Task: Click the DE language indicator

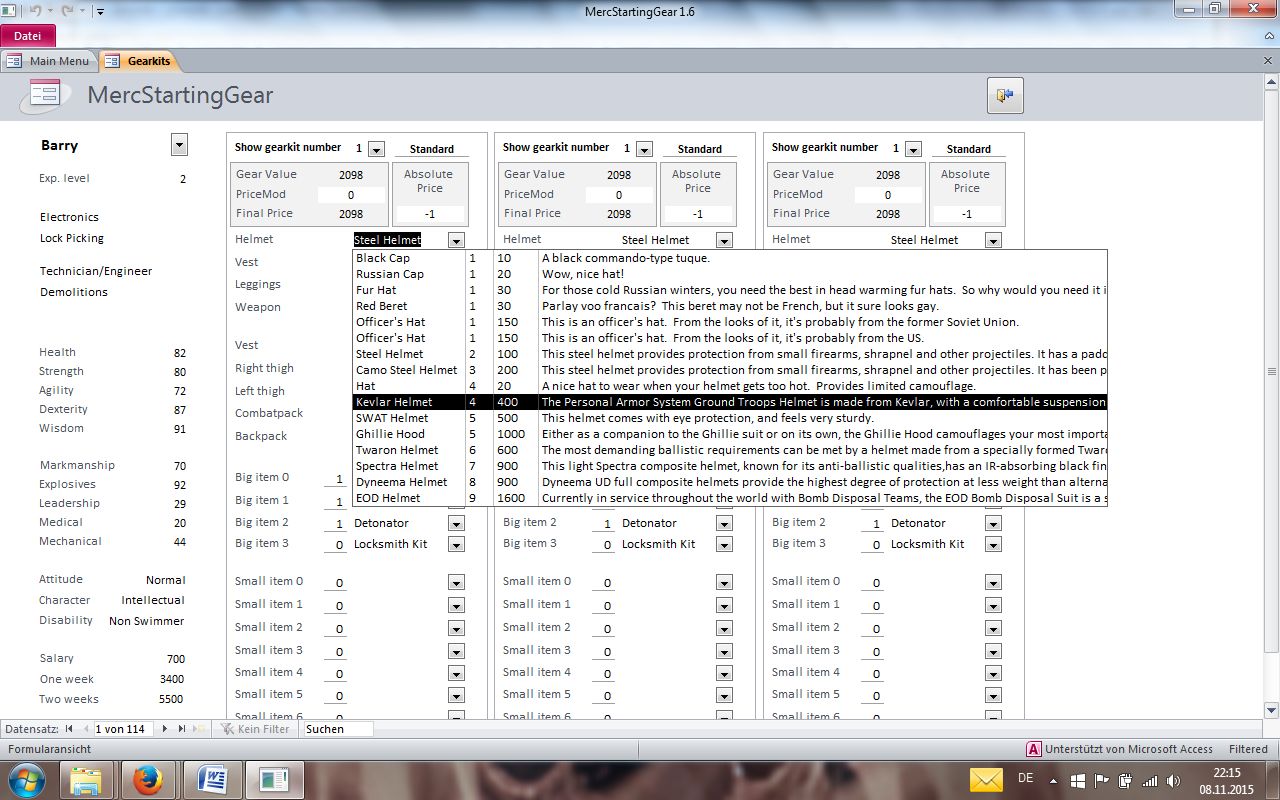Action: point(1025,778)
